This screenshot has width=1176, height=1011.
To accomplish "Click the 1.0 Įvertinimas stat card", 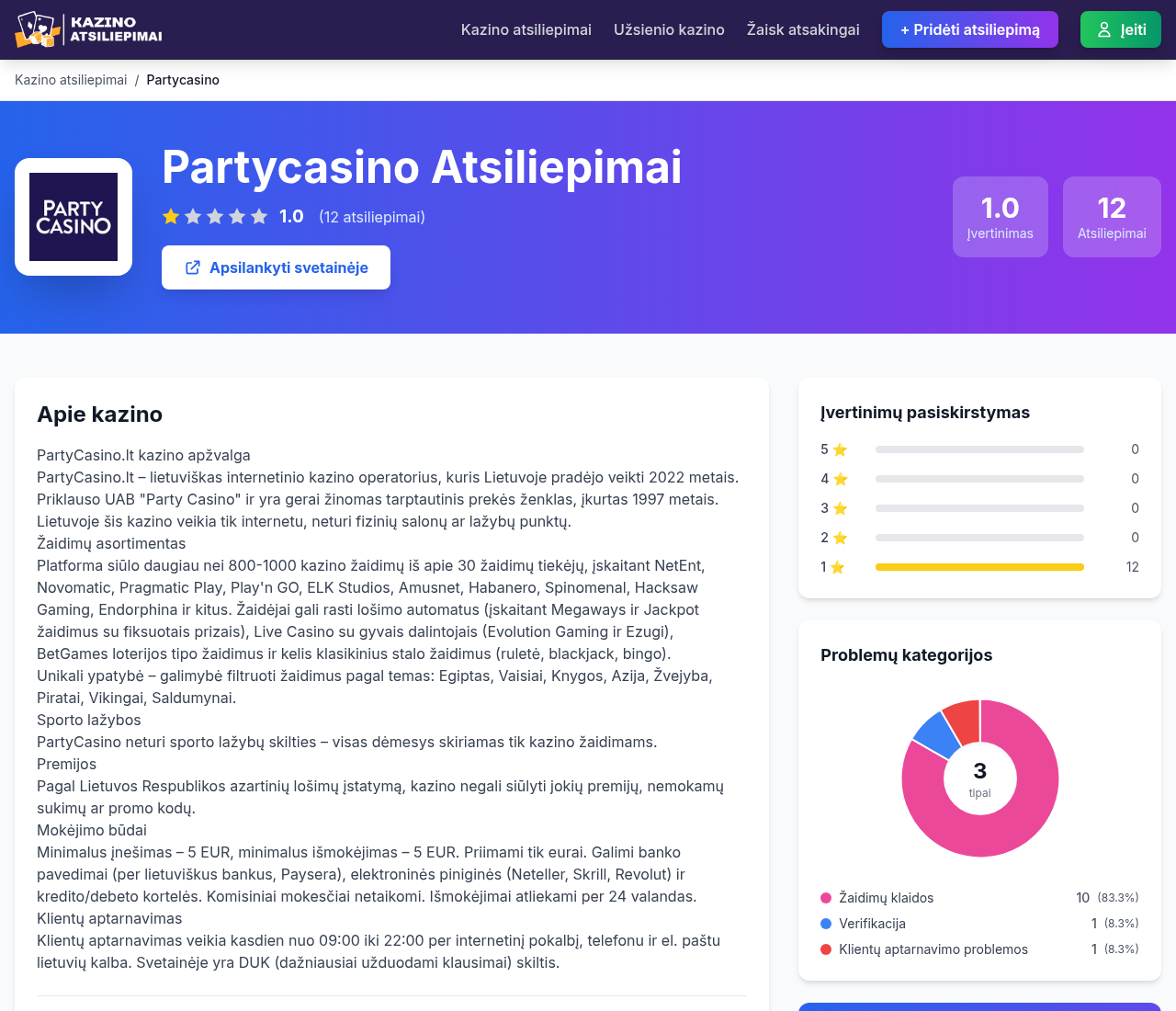I will click(1001, 217).
